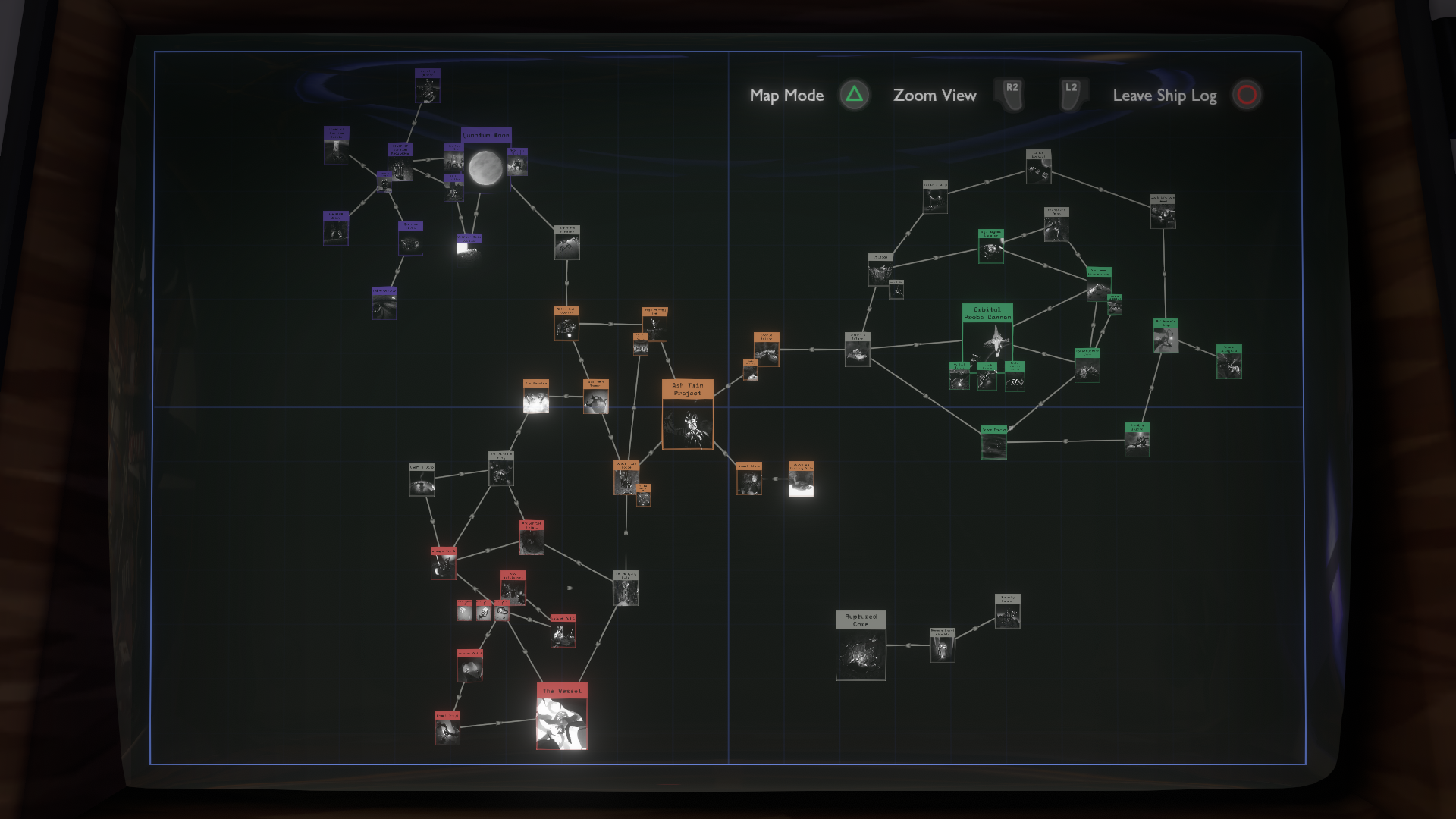Select The Vessel card
Viewport: 1456px width, 819px height.
point(561,717)
